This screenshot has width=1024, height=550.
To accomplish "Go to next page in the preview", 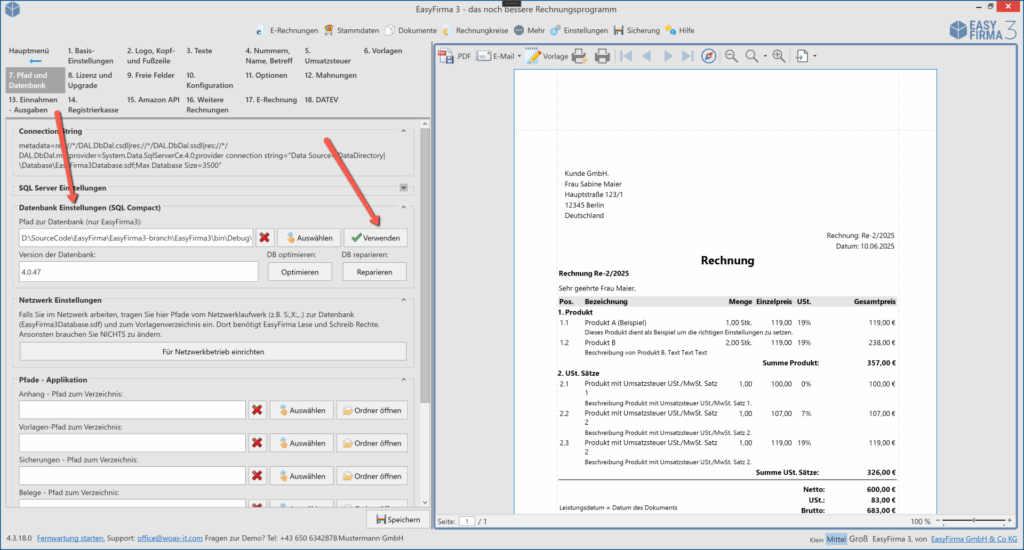I will click(x=667, y=56).
